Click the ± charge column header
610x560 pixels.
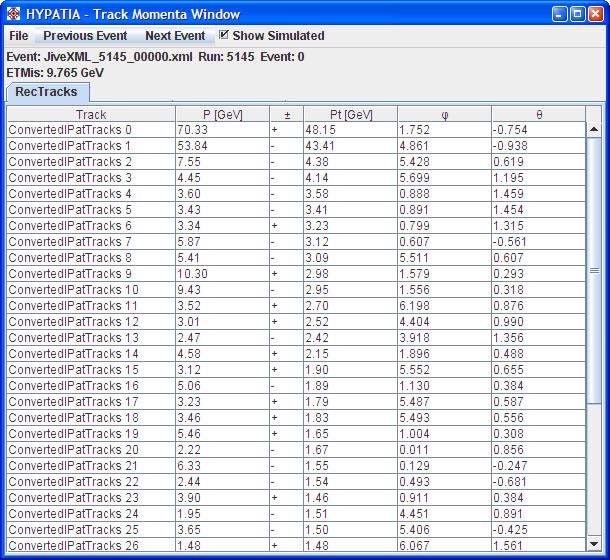coord(287,114)
